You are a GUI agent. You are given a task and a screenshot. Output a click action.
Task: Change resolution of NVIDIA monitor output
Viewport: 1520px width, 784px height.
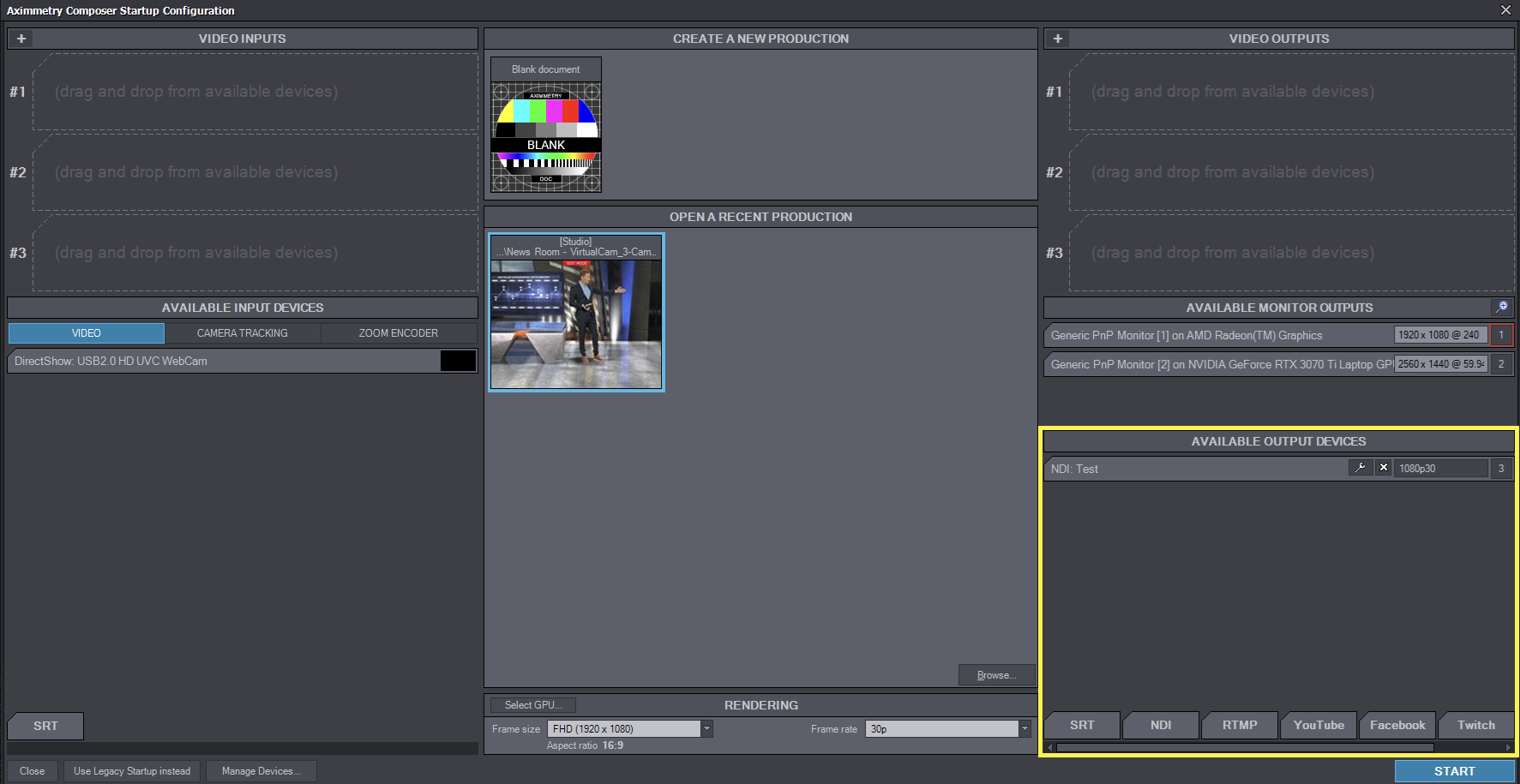1440,364
